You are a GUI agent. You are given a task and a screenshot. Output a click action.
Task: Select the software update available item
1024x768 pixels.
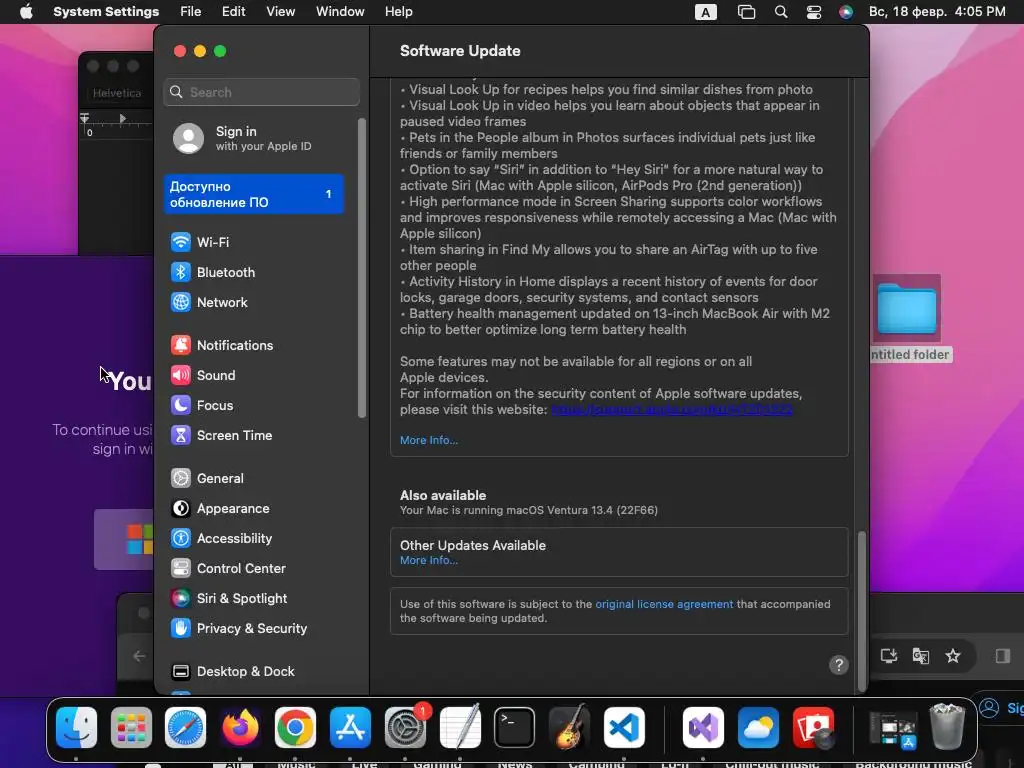(x=254, y=194)
